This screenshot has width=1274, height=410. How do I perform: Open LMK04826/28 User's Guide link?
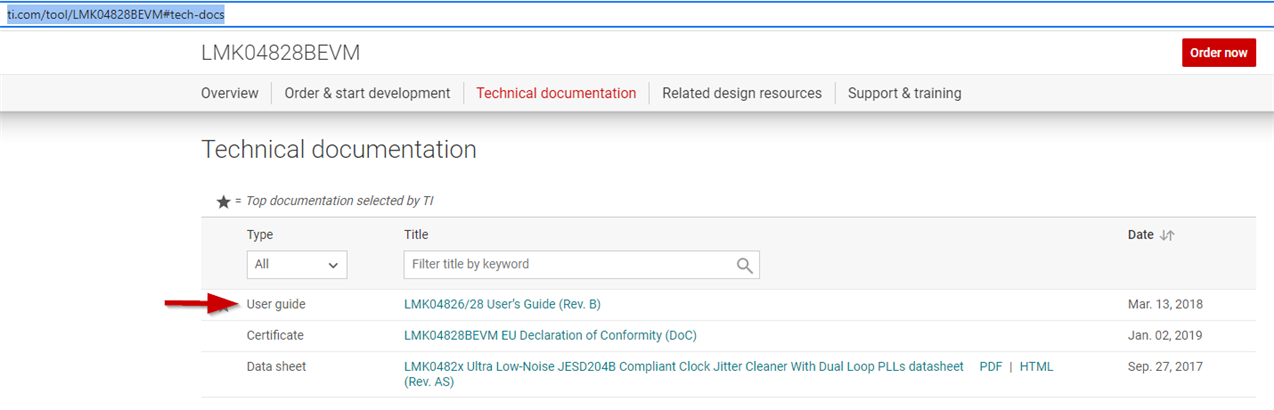click(x=502, y=304)
